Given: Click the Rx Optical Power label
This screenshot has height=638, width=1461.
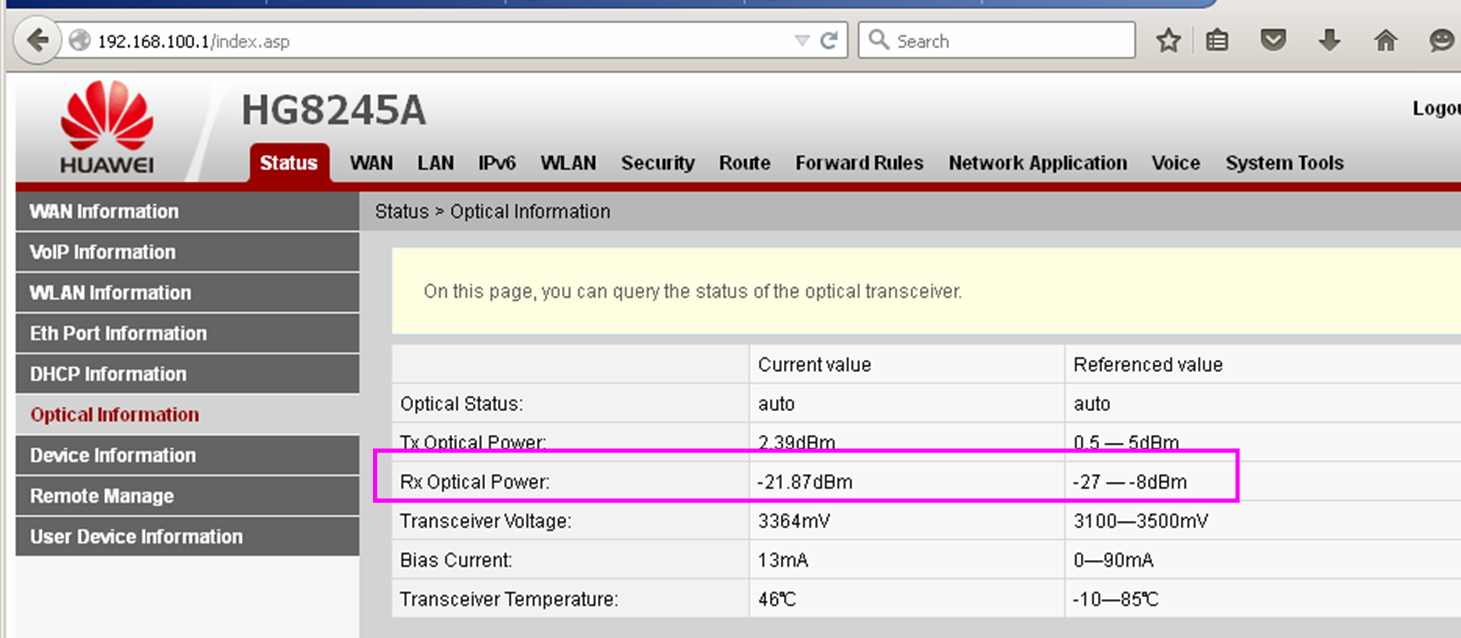Looking at the screenshot, I should point(475,482).
